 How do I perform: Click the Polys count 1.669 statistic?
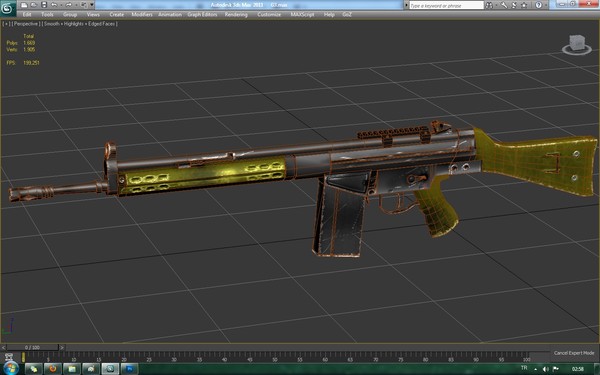[21, 43]
